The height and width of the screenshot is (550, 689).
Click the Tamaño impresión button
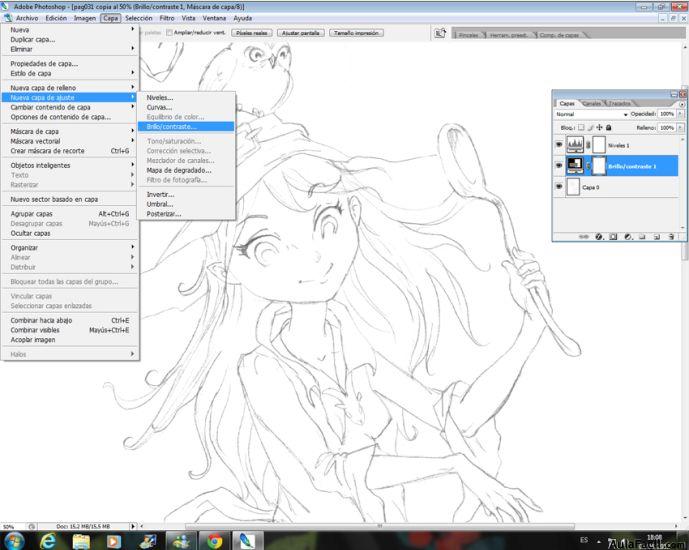click(x=356, y=33)
